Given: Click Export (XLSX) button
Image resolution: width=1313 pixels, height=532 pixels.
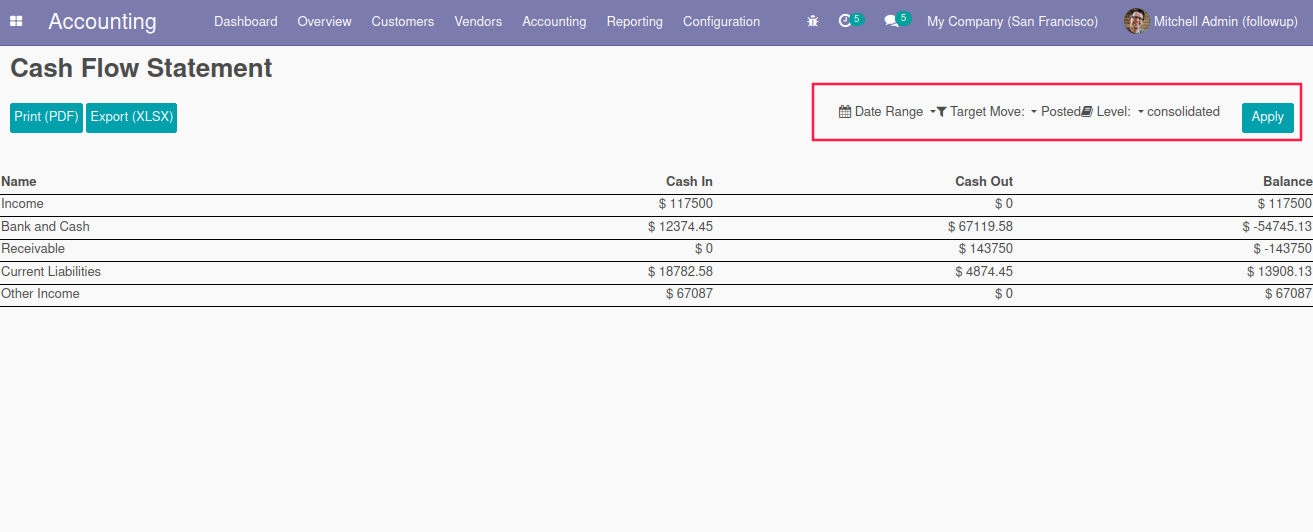Looking at the screenshot, I should point(131,117).
